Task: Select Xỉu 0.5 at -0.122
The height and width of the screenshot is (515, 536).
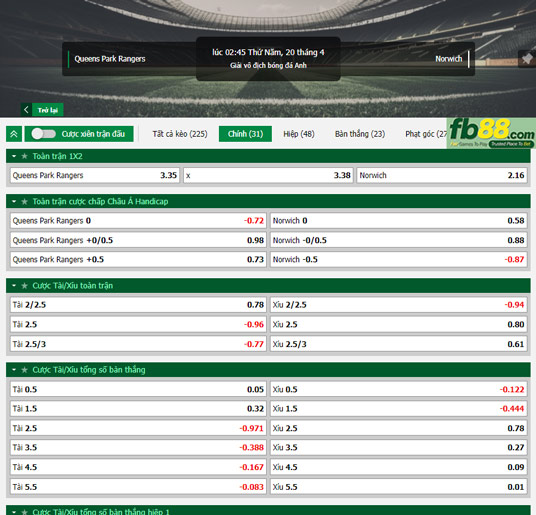Action: tap(398, 389)
